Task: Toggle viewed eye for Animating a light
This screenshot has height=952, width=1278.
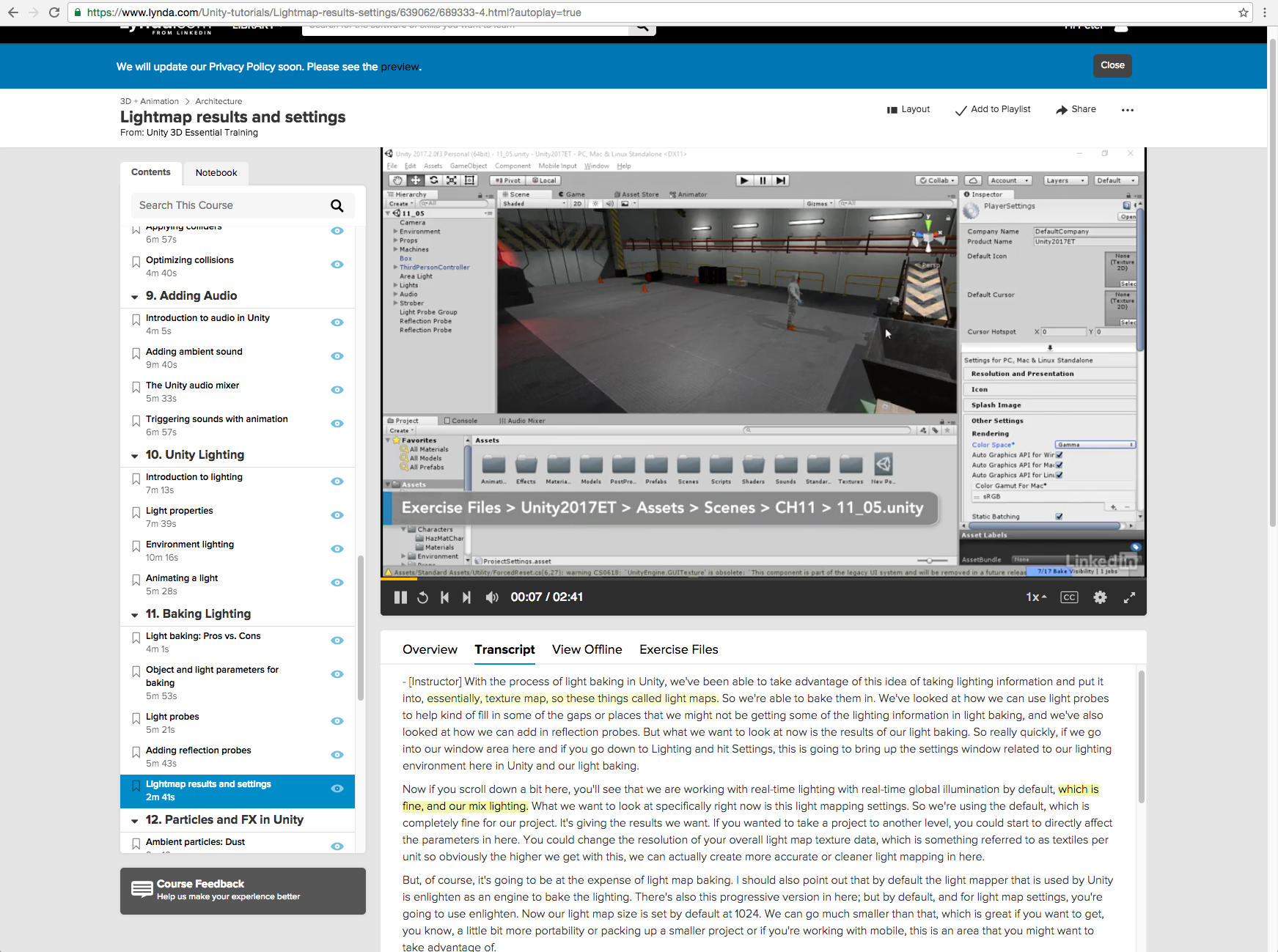Action: pyautogui.click(x=337, y=583)
